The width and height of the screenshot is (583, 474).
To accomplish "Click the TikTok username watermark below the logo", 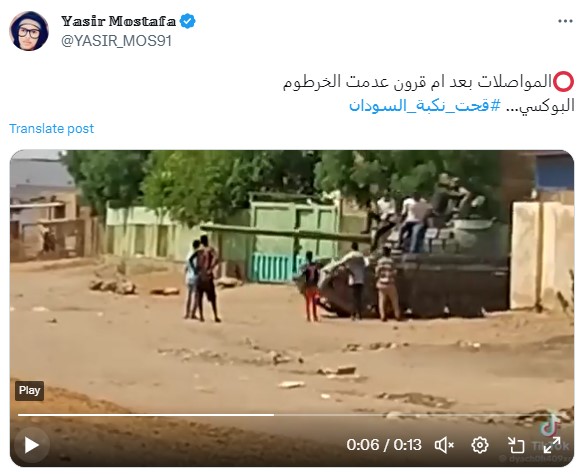I will click(535, 459).
